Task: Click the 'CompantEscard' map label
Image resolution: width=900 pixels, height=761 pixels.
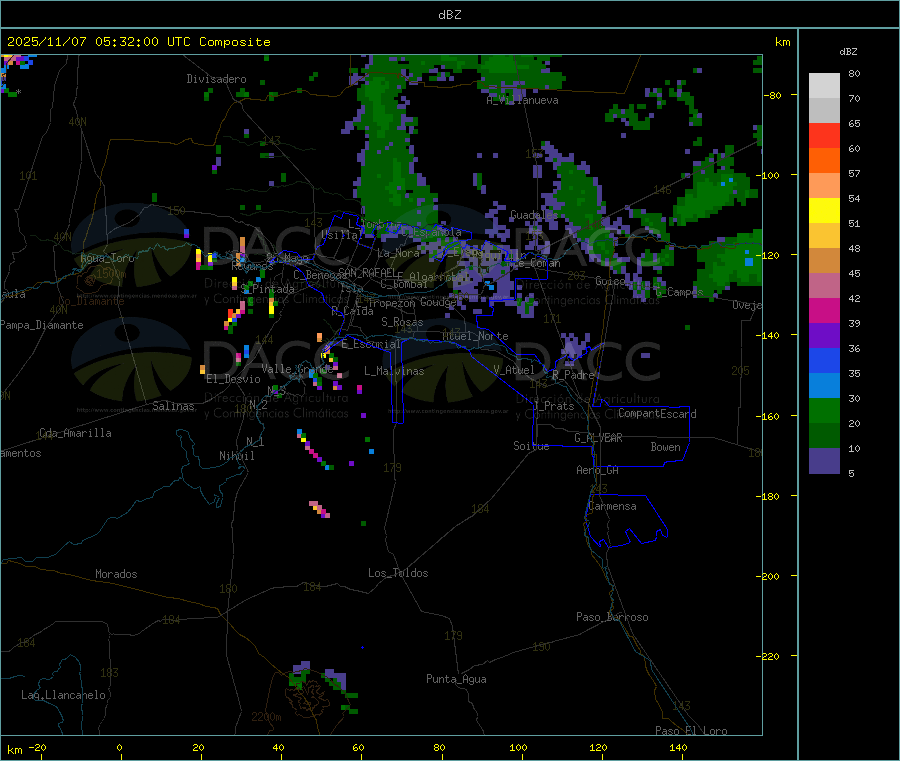Action: [657, 414]
